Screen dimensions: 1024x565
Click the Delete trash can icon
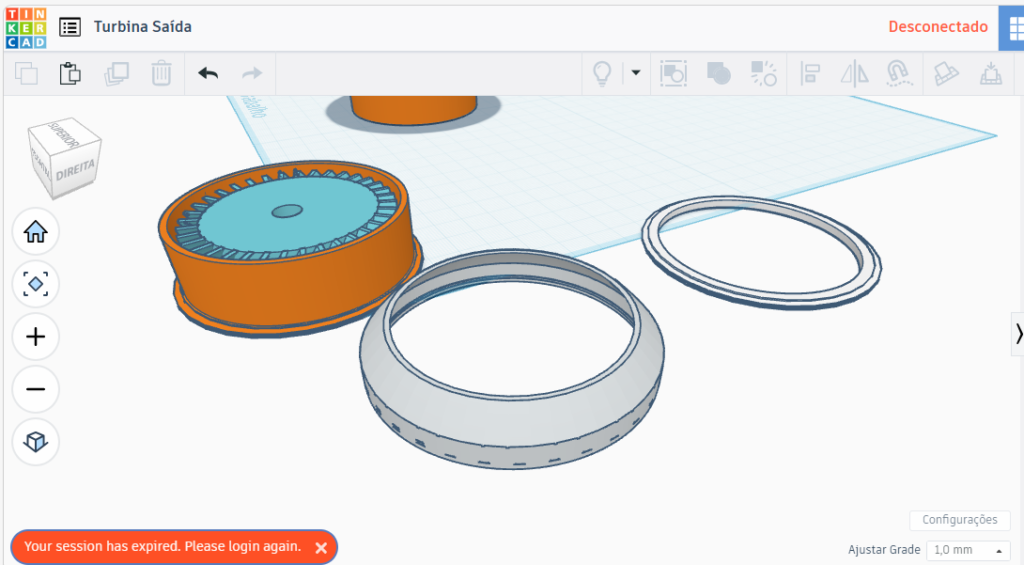[161, 73]
